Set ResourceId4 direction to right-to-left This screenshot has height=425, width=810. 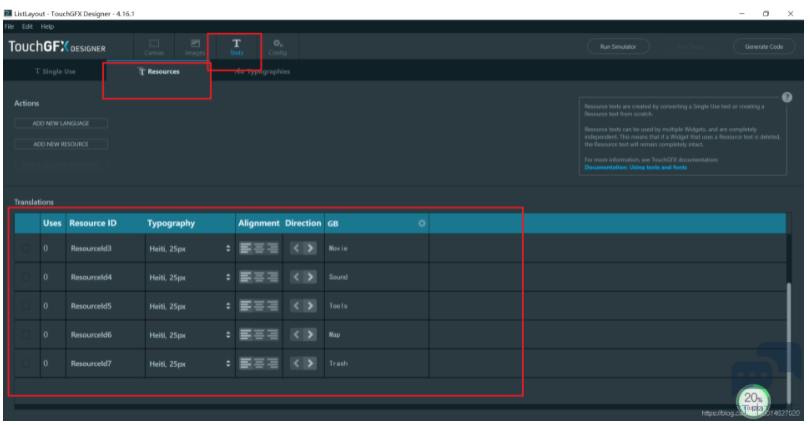296,277
